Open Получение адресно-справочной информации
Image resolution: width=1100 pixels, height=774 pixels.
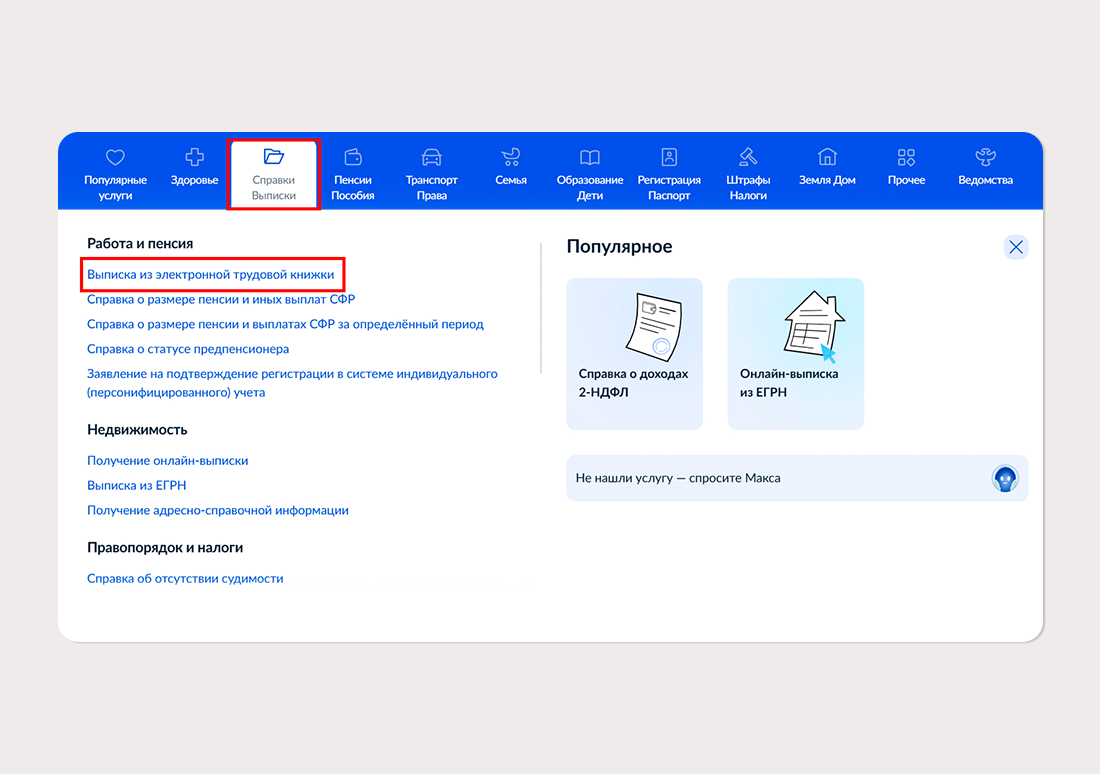218,510
